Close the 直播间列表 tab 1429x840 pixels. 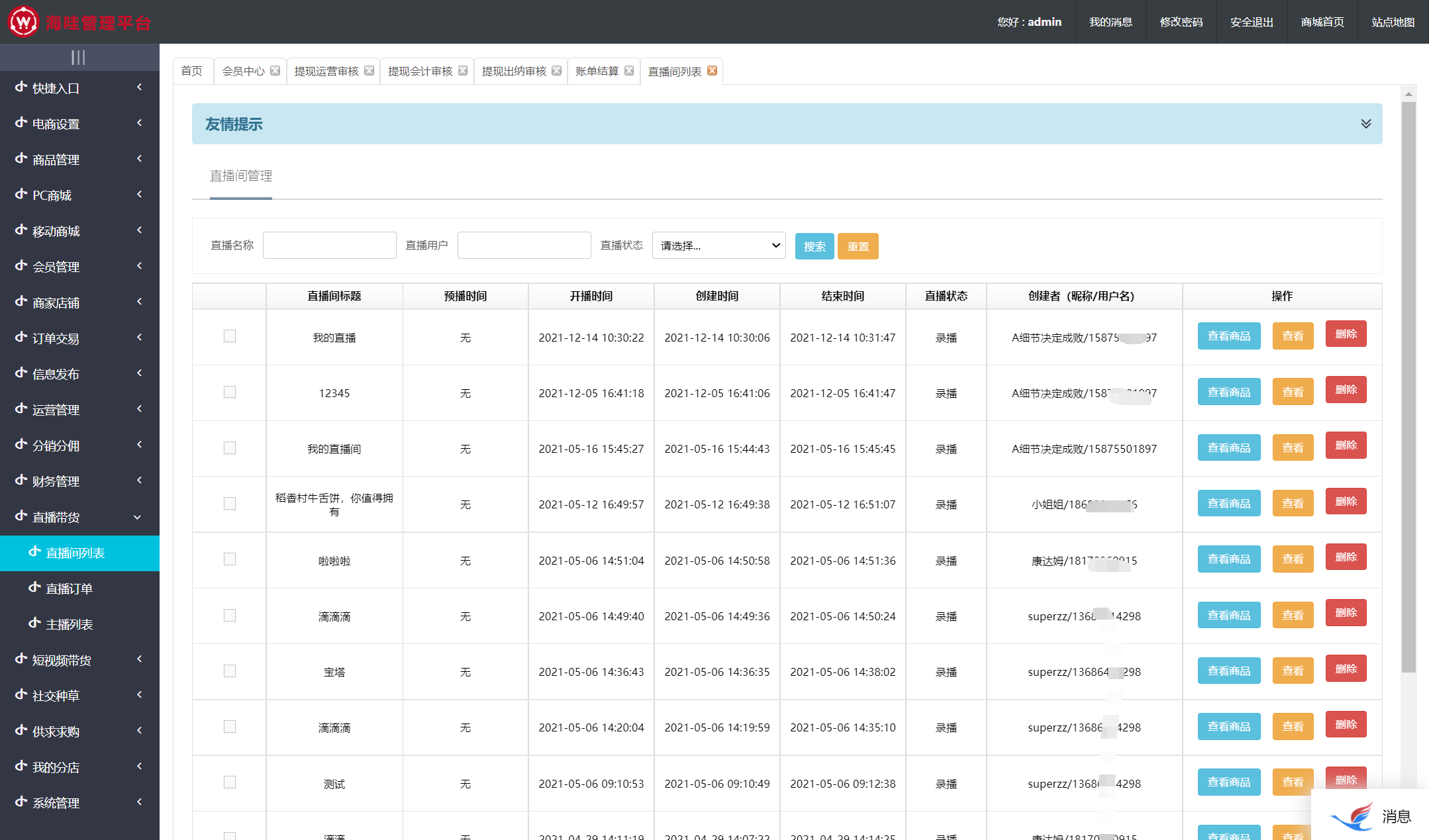point(712,71)
